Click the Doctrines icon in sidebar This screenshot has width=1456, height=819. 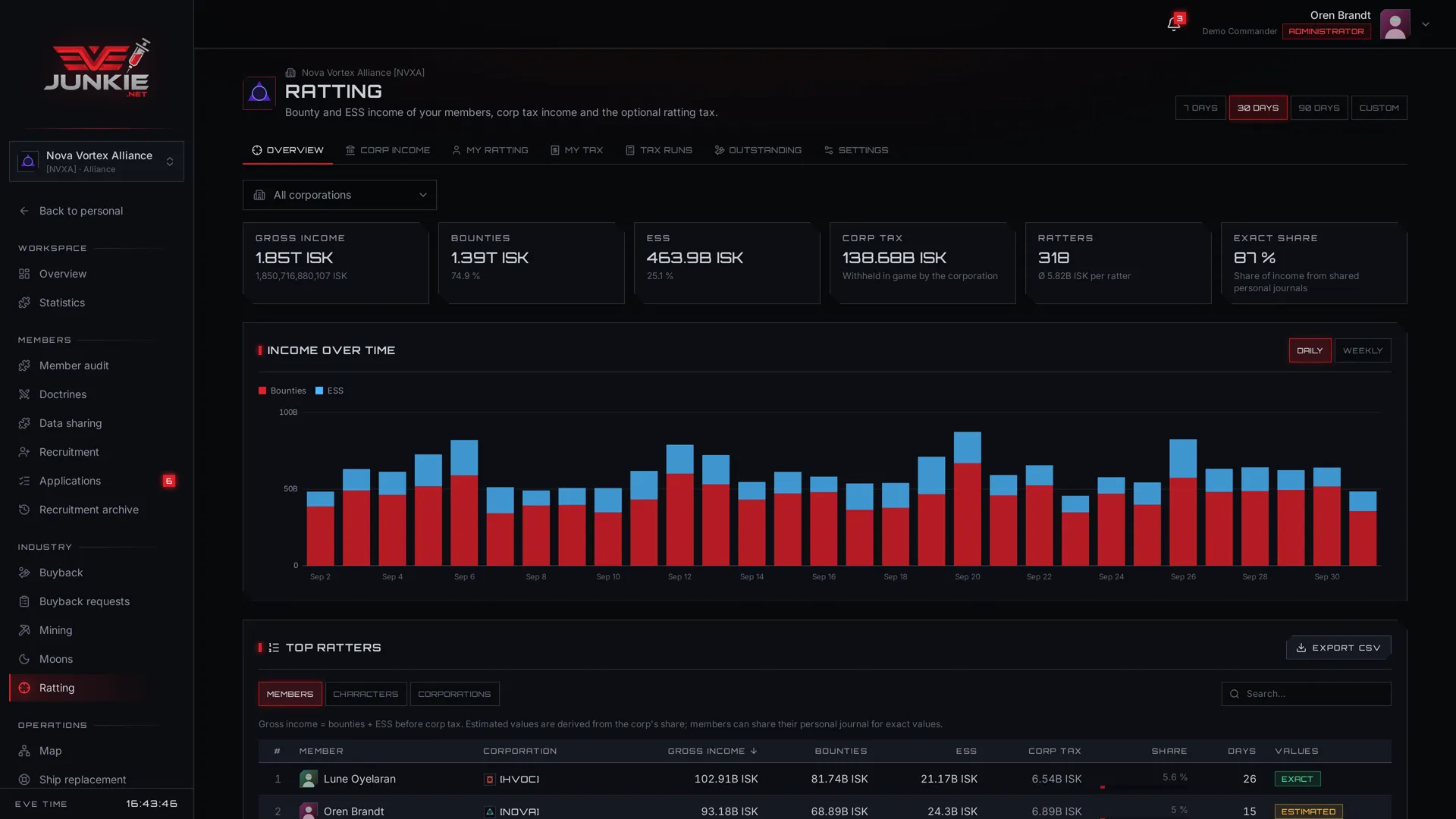(24, 394)
